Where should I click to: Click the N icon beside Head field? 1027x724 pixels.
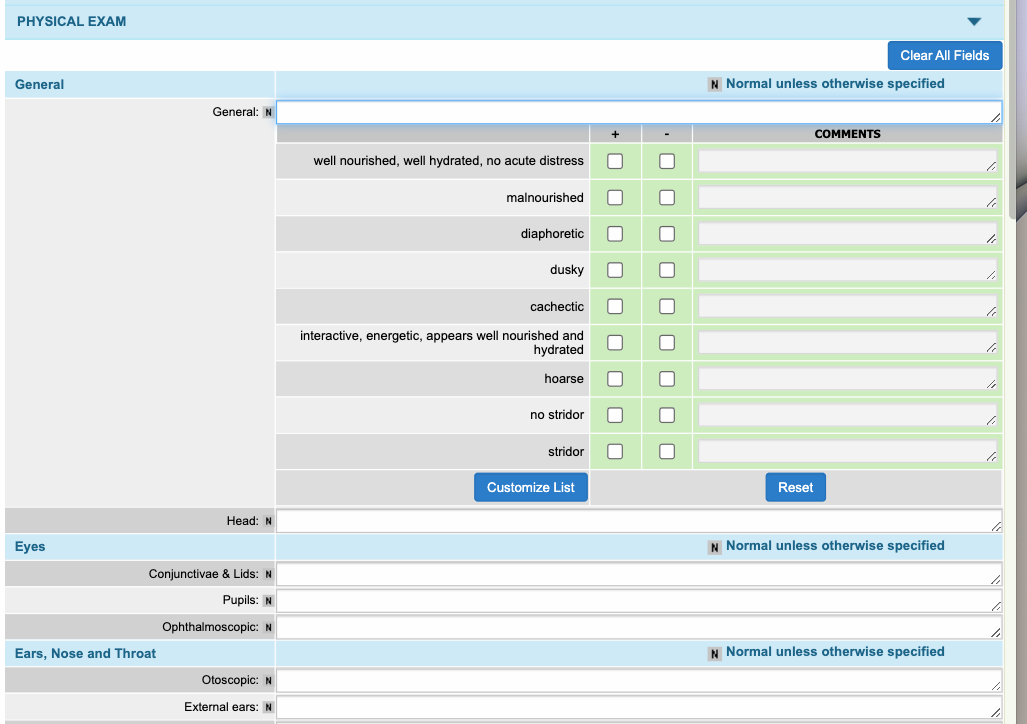click(268, 521)
